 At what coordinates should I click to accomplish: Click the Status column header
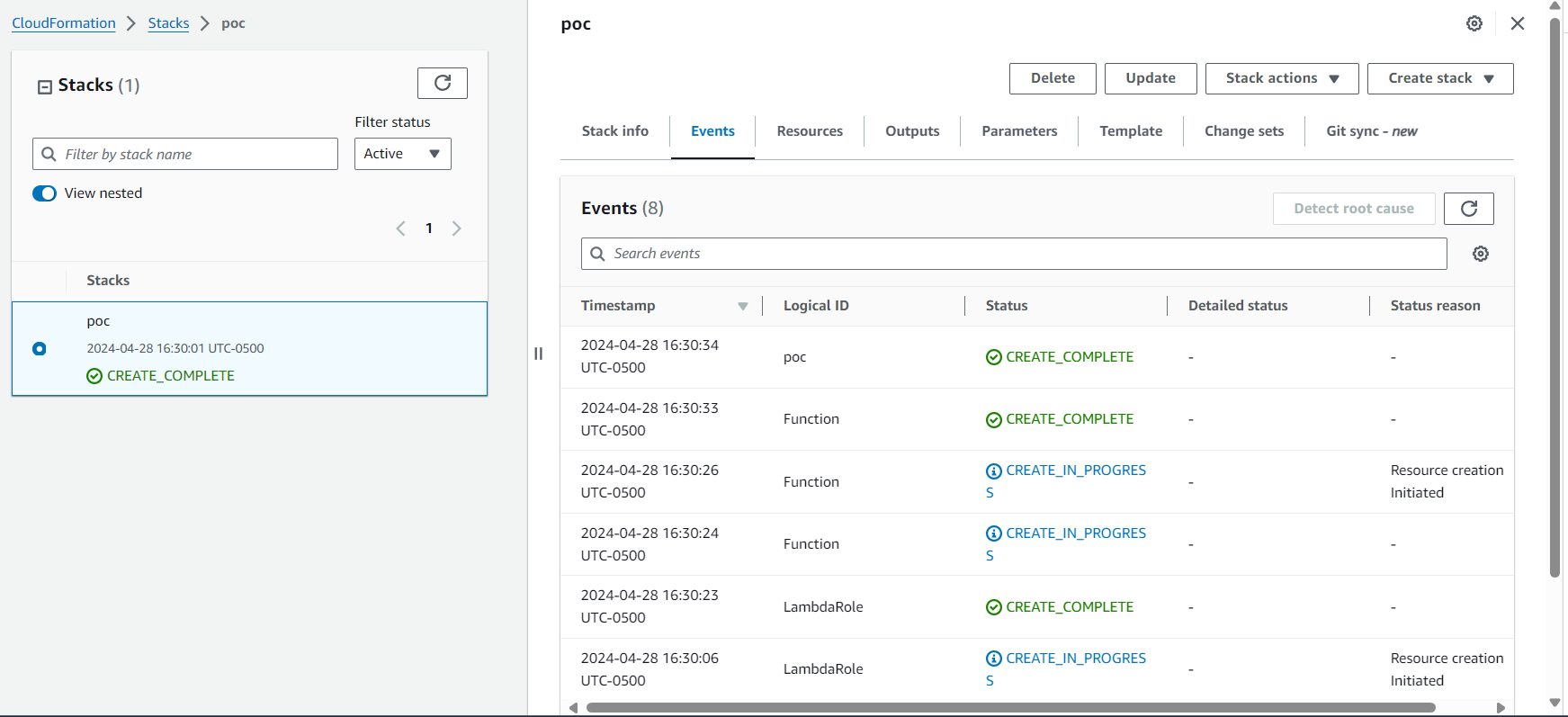tap(1007, 306)
